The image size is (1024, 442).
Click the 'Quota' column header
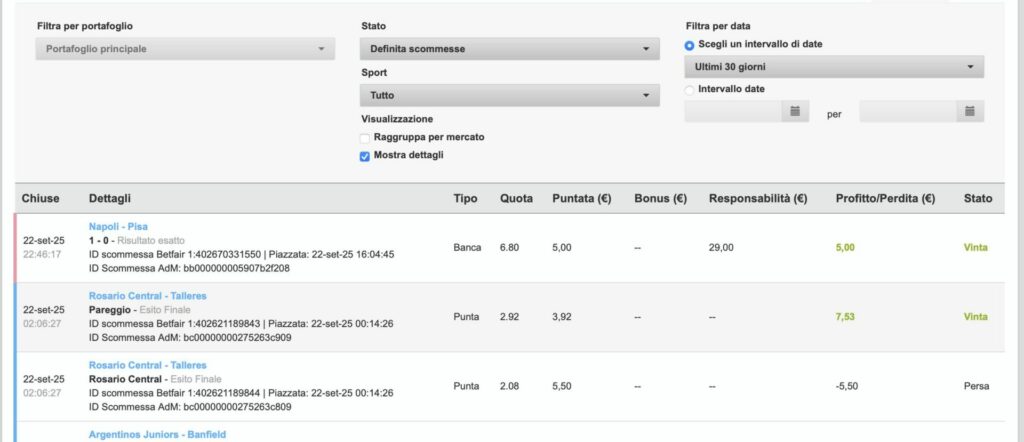(516, 199)
